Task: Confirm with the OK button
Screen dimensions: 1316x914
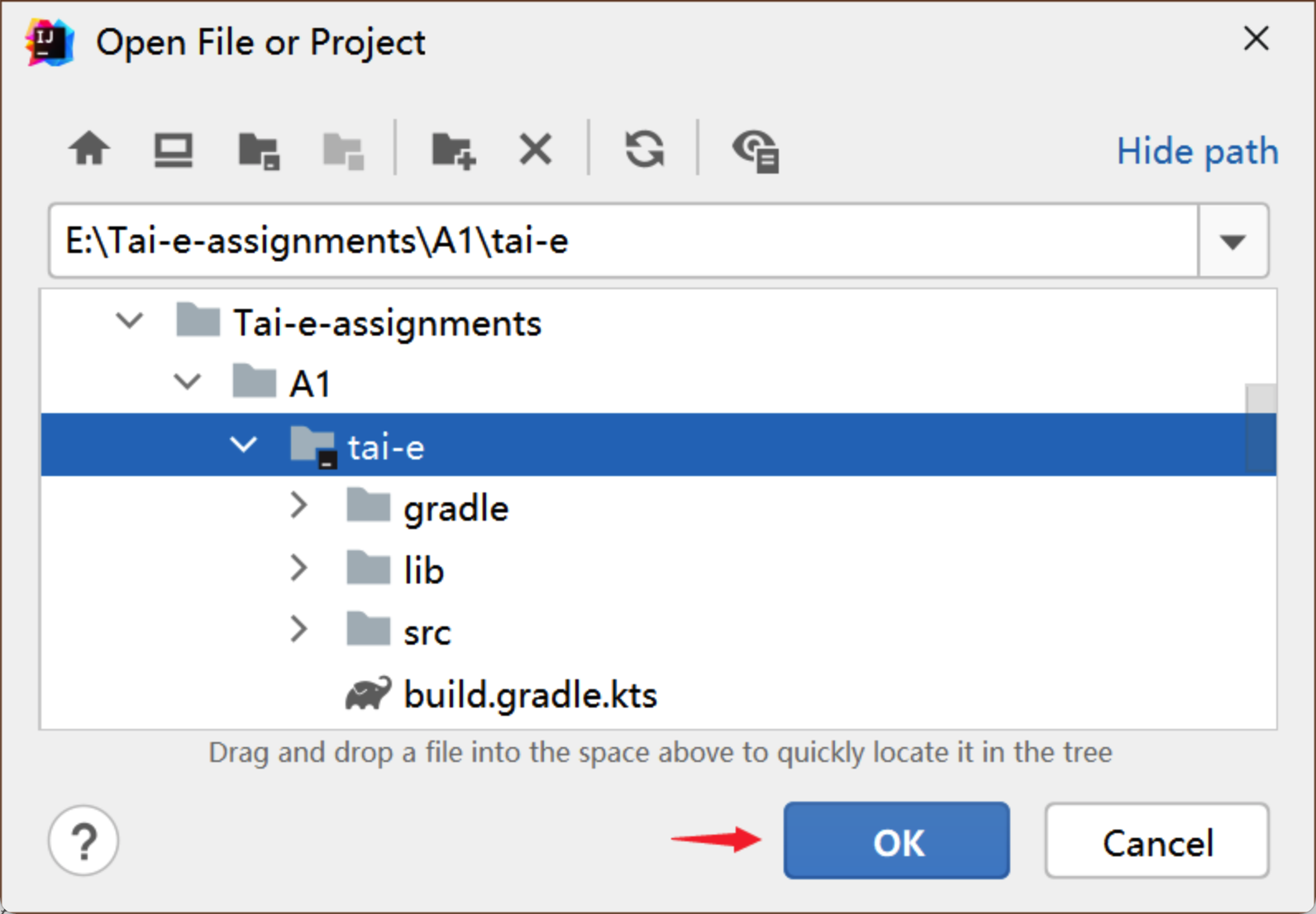Action: [897, 840]
